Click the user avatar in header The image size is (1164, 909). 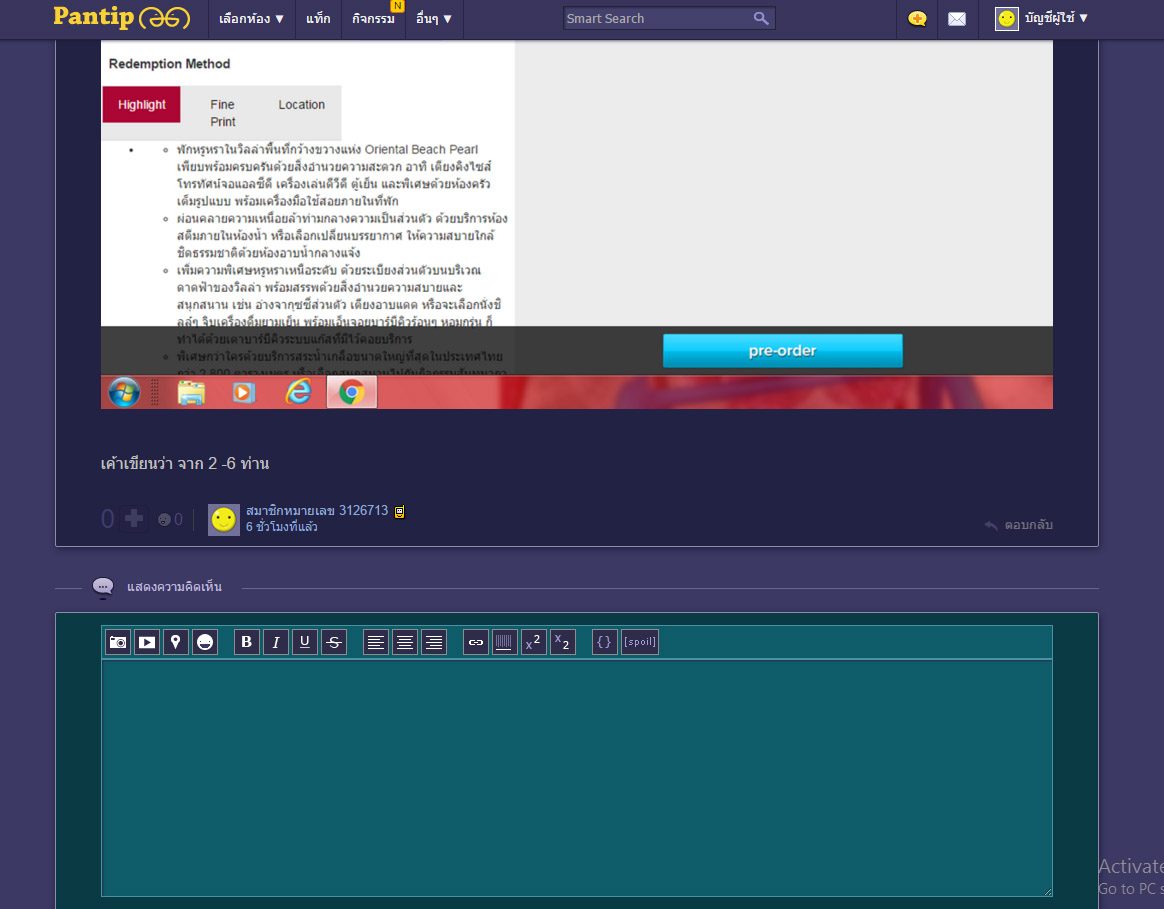point(1006,19)
